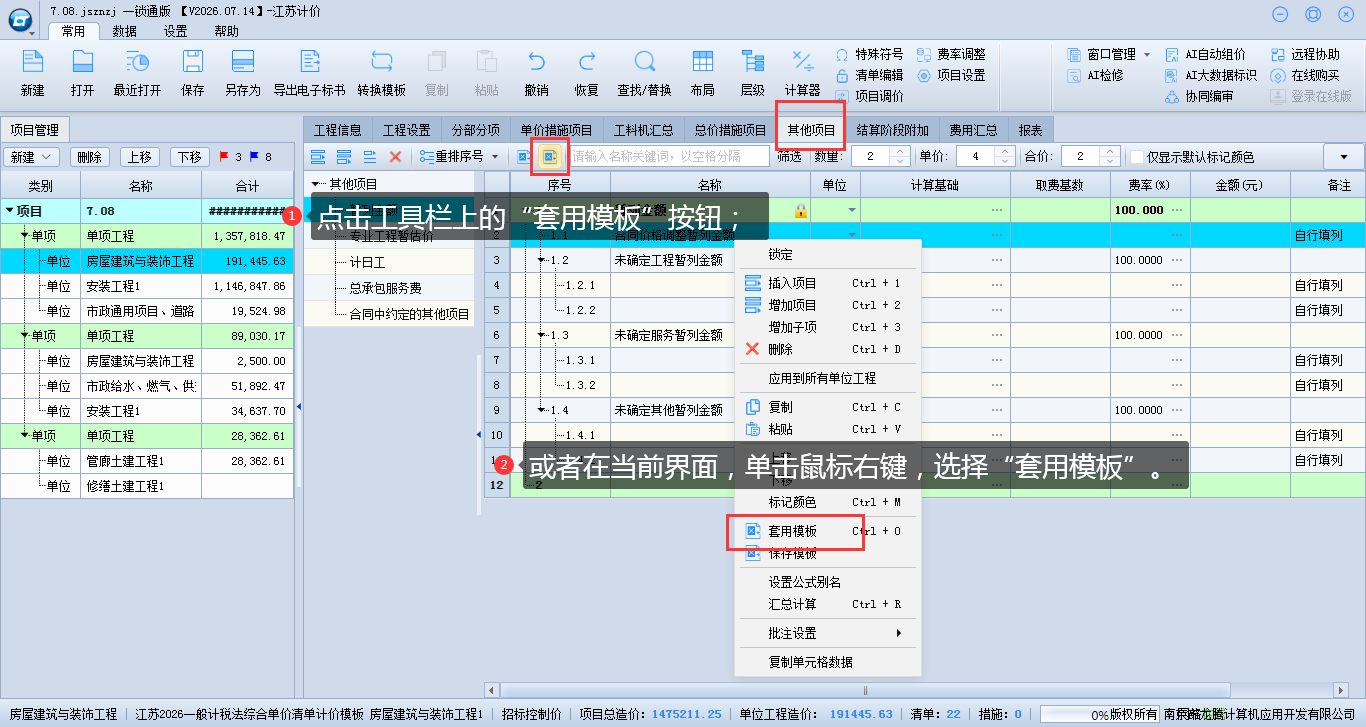Open 清单编辑 tool
The image size is (1366, 727).
click(869, 75)
